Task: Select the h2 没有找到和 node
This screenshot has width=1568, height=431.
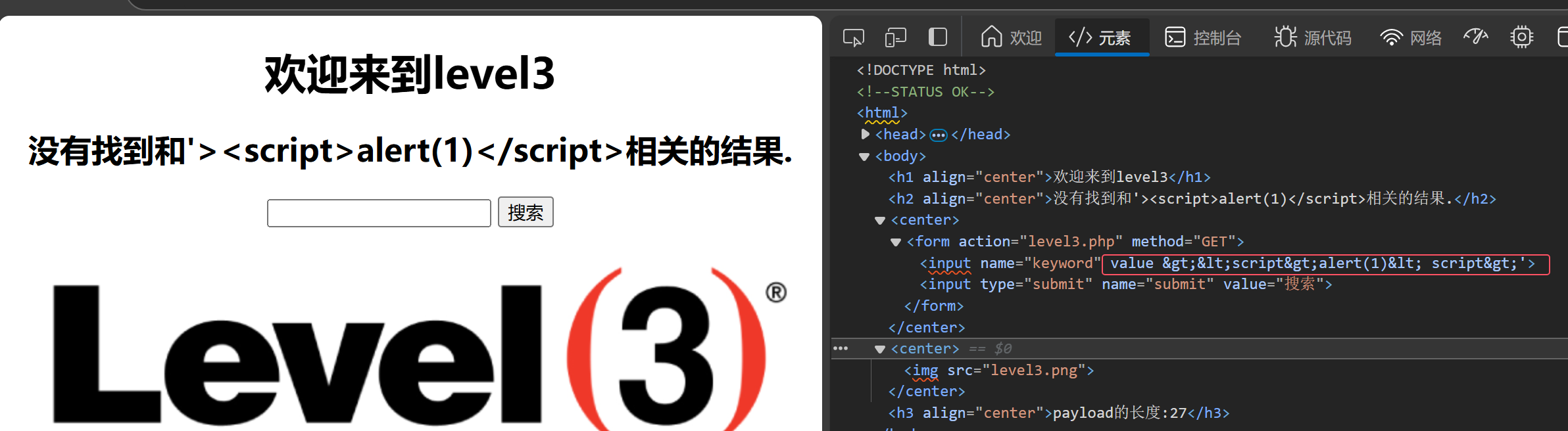Action: tap(1192, 198)
